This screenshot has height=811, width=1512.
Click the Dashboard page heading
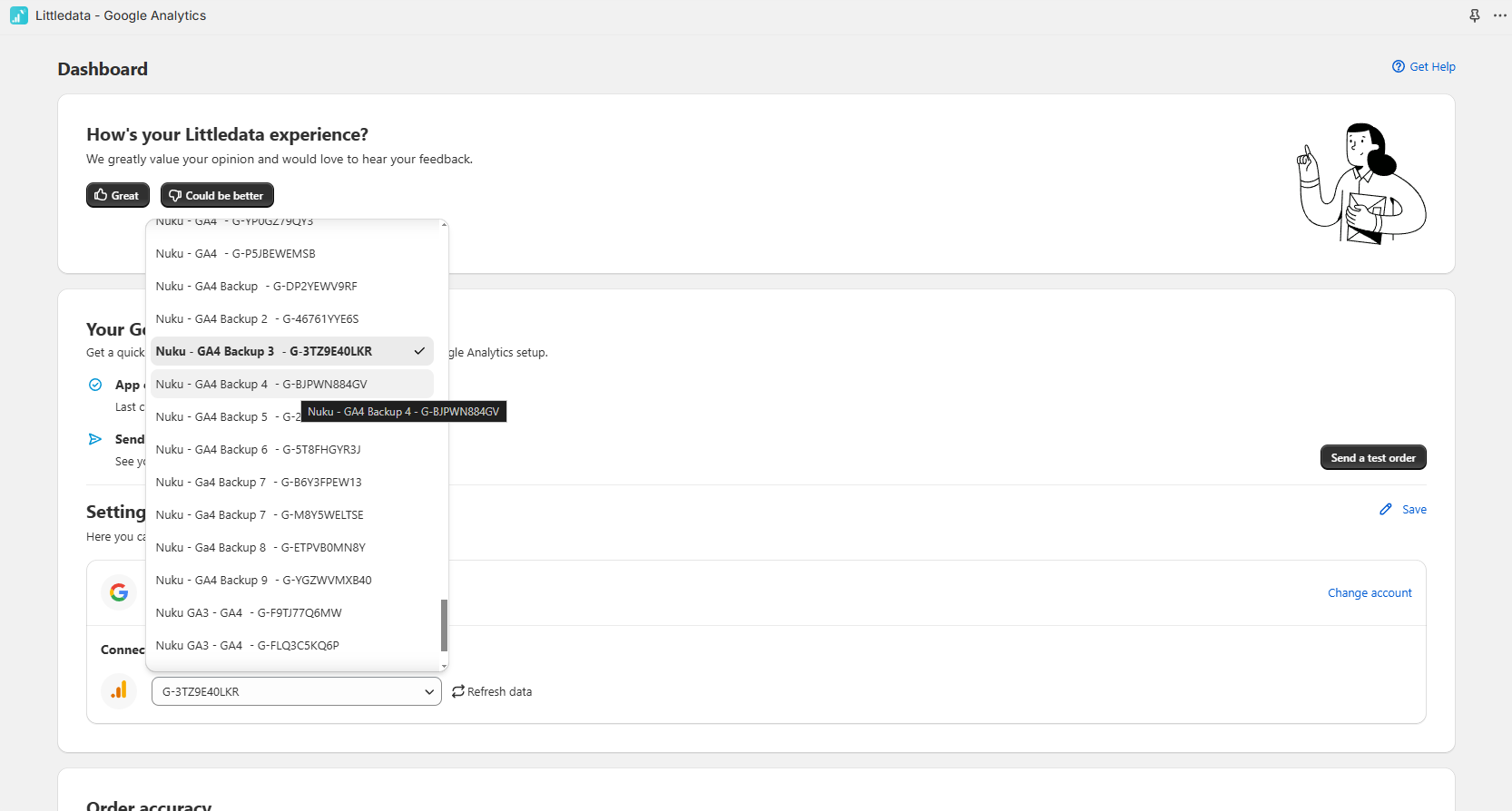(103, 69)
